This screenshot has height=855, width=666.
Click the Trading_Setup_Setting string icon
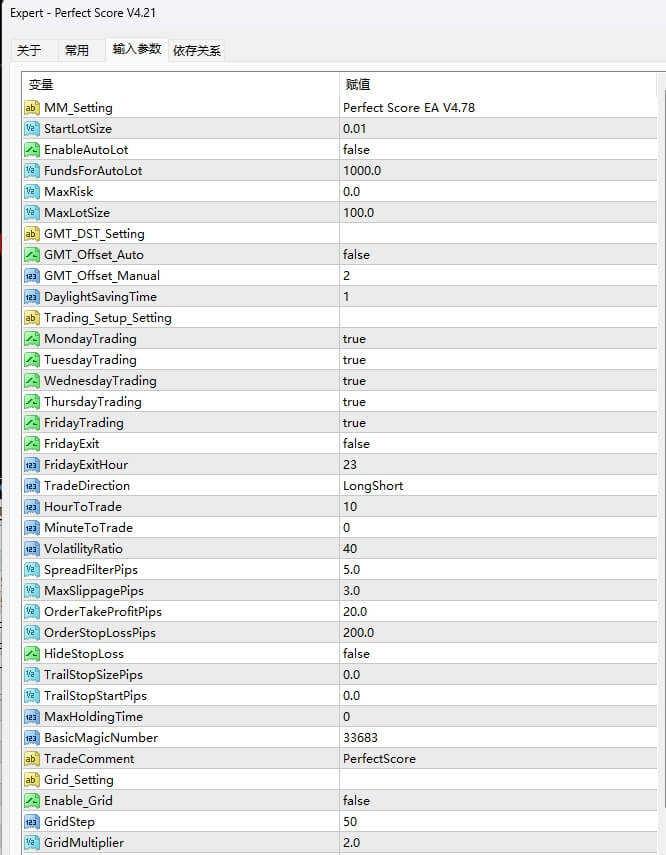(x=32, y=317)
